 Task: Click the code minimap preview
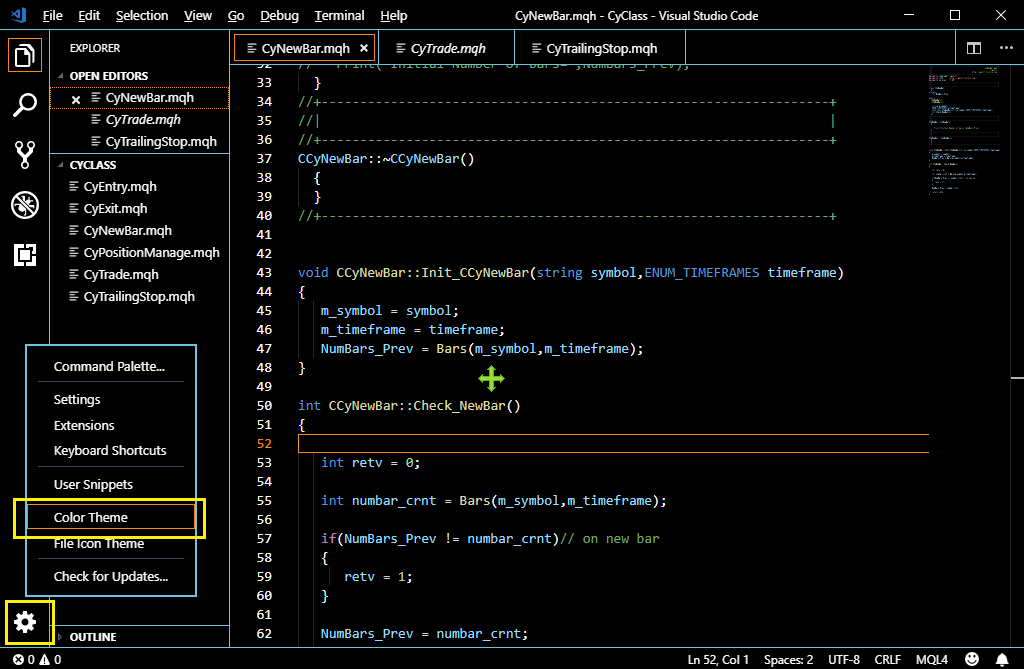(x=964, y=130)
